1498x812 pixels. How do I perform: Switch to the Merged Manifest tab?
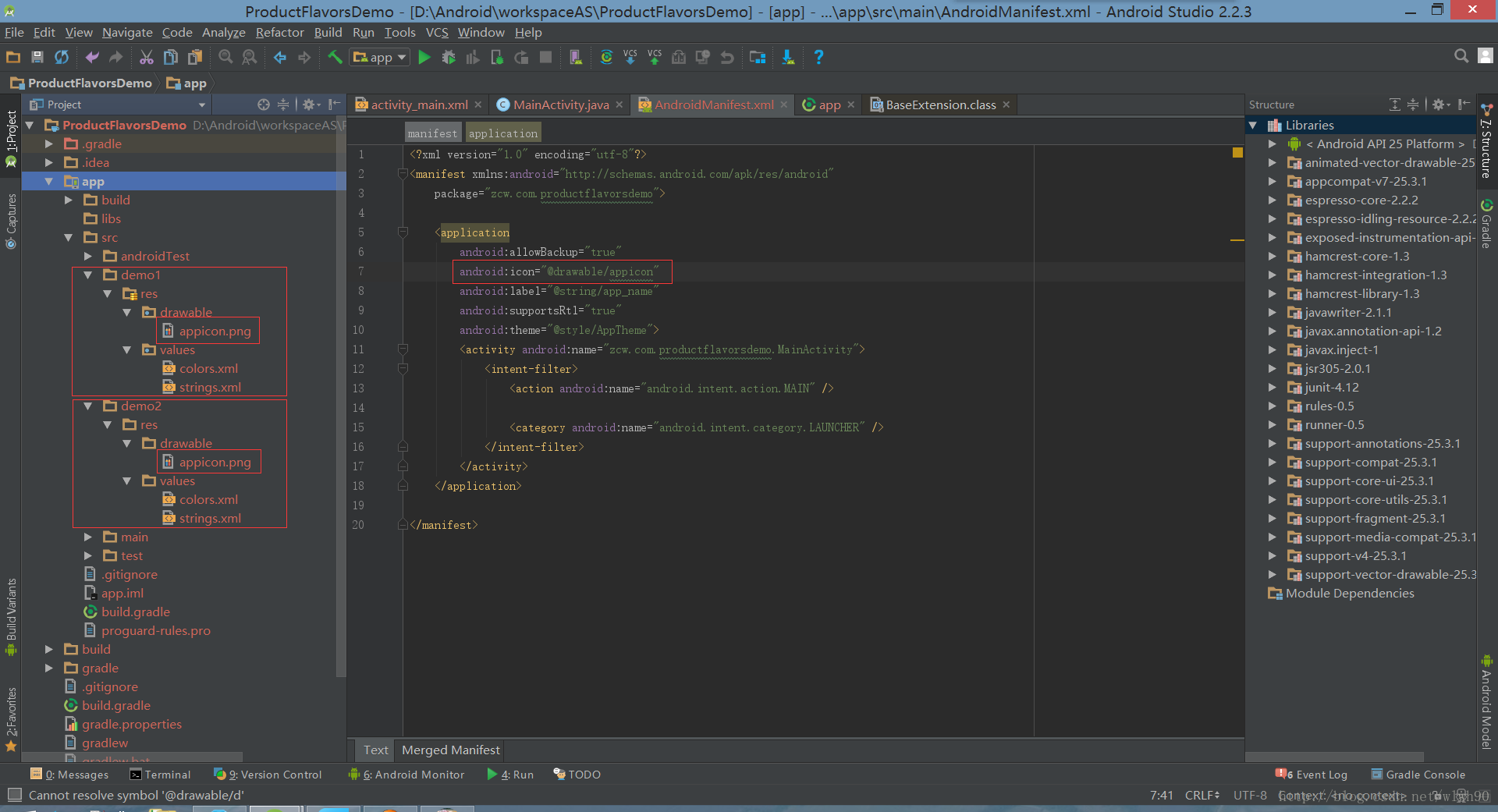450,750
